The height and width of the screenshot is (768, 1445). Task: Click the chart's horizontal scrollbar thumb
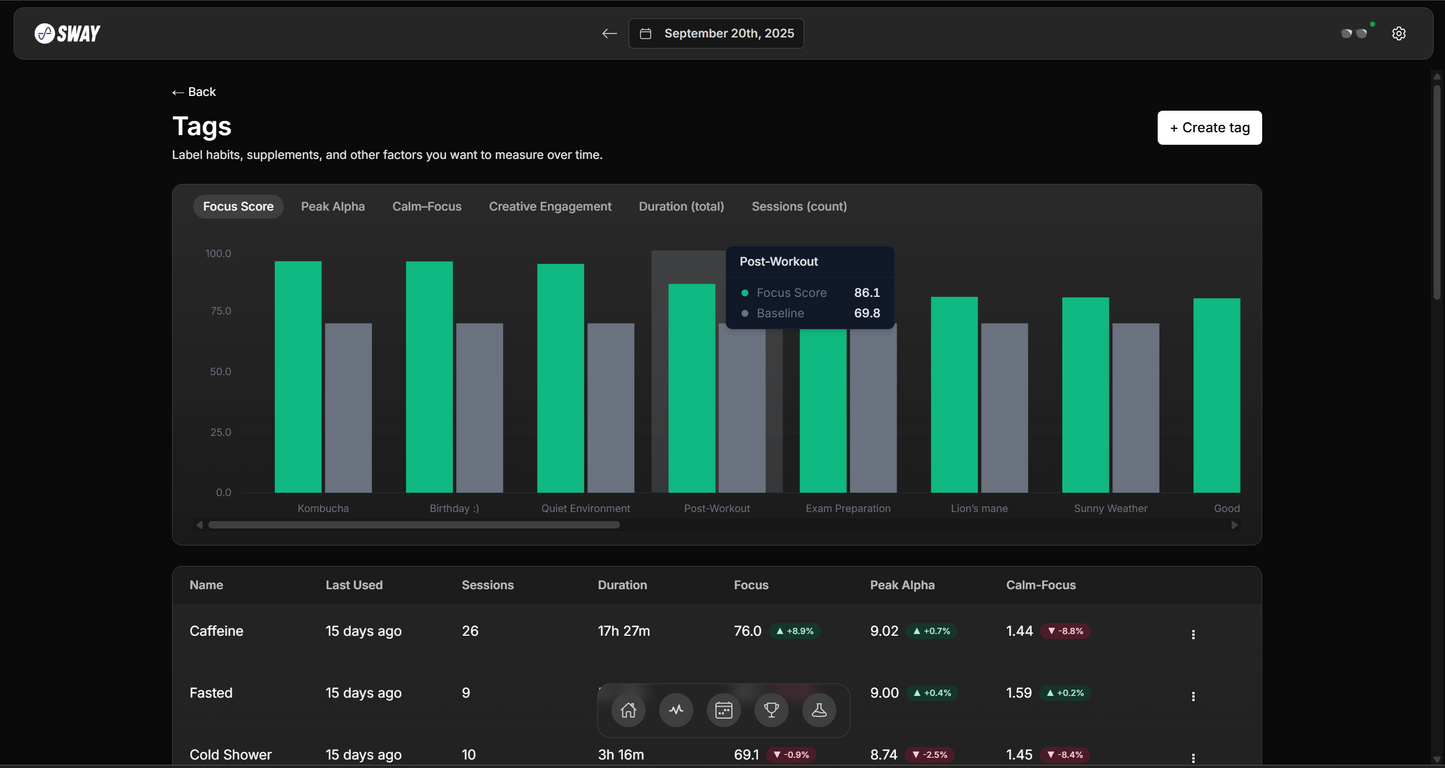point(414,525)
